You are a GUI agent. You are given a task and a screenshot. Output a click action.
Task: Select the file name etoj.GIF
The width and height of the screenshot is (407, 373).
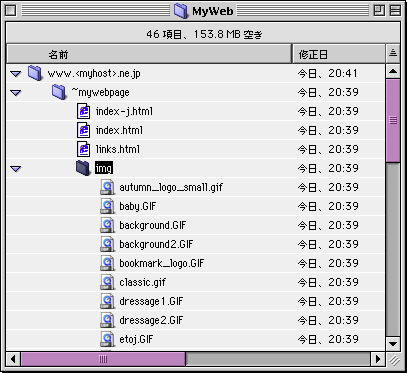tap(136, 339)
